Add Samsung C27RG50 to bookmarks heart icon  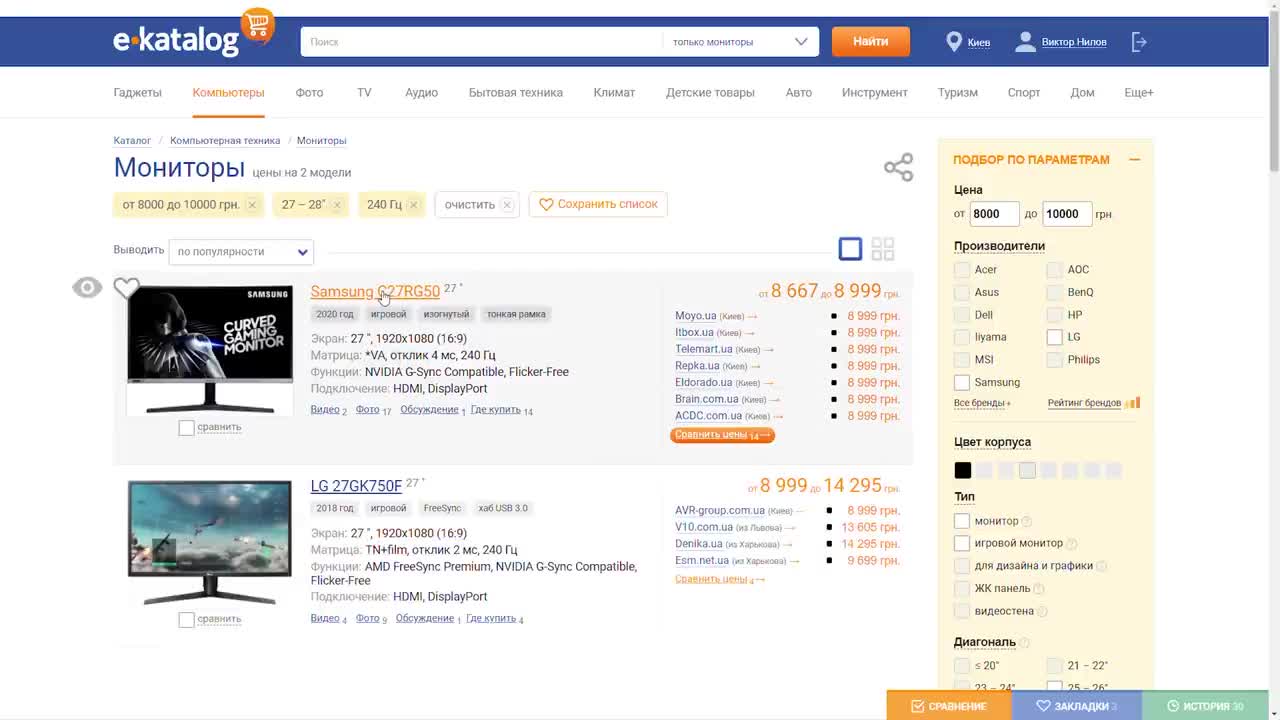126,288
